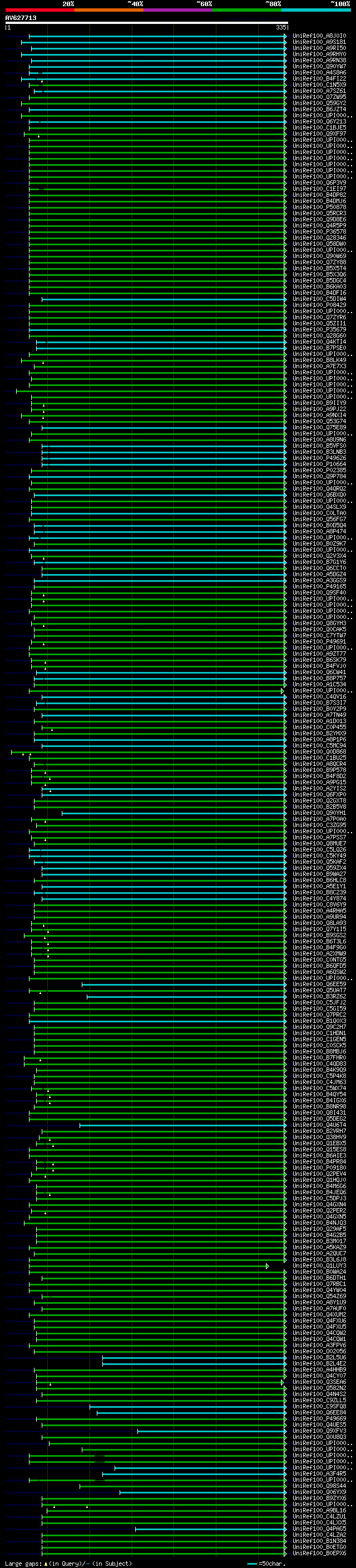
Task: Click the green ~80% identity legend segment
Action: 247,10
